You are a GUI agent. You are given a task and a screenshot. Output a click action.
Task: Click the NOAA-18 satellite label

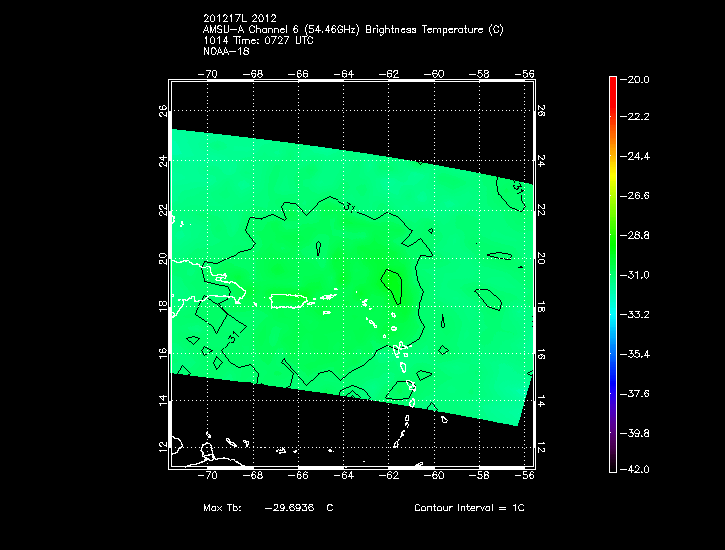click(x=226, y=52)
